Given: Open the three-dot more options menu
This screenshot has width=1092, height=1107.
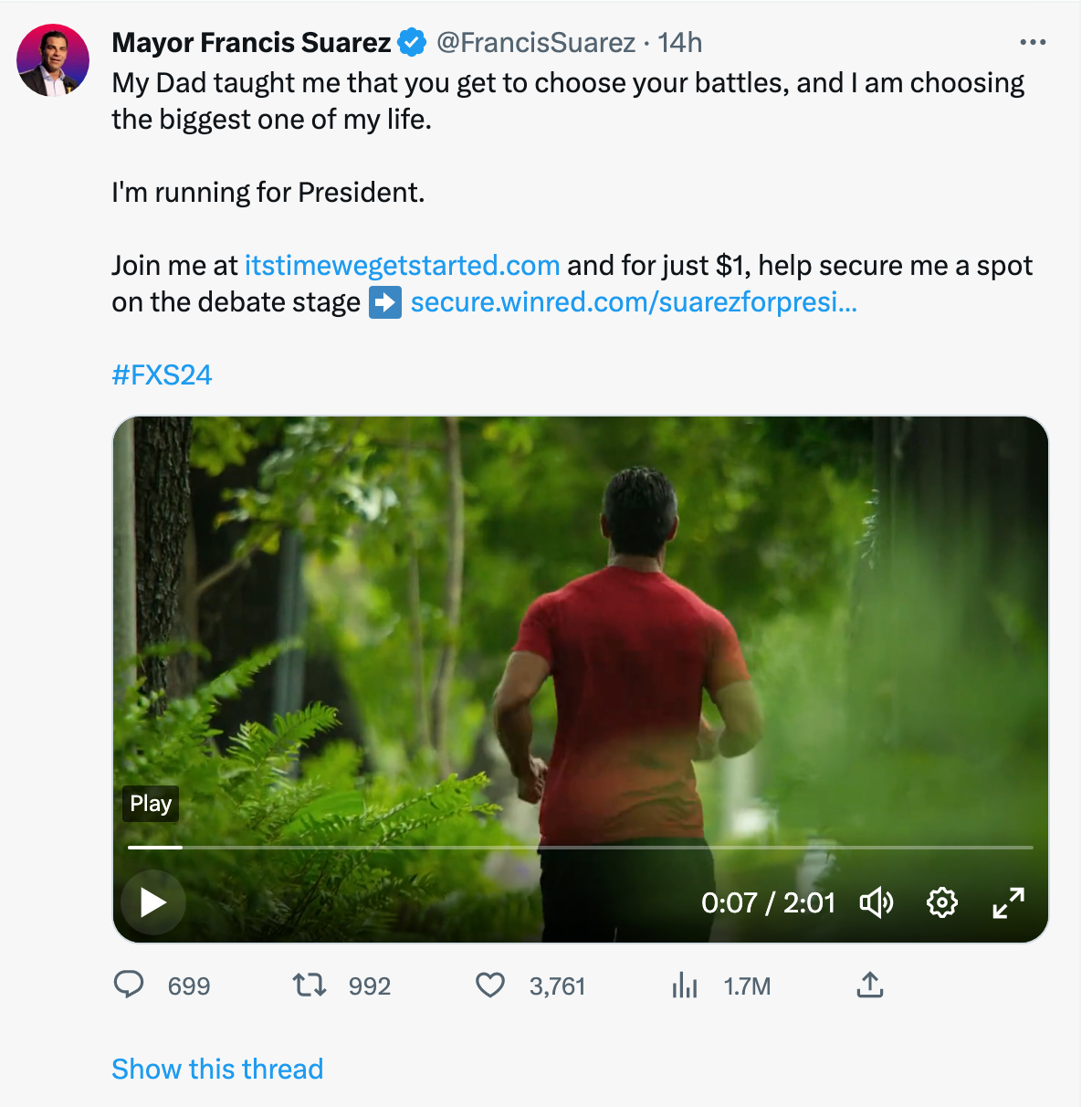Looking at the screenshot, I should (1033, 42).
